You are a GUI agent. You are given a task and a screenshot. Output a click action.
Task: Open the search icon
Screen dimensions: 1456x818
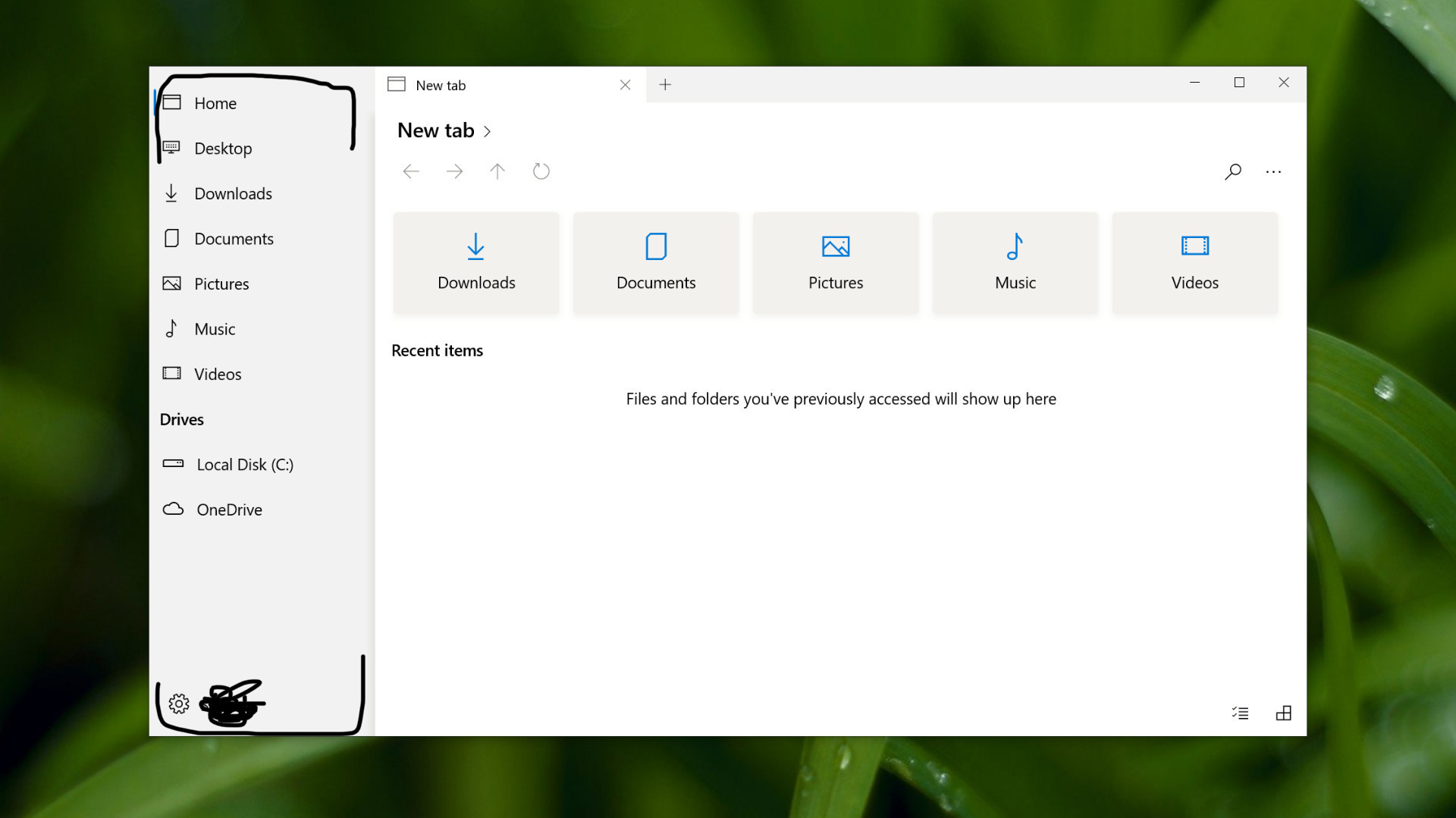point(1233,171)
